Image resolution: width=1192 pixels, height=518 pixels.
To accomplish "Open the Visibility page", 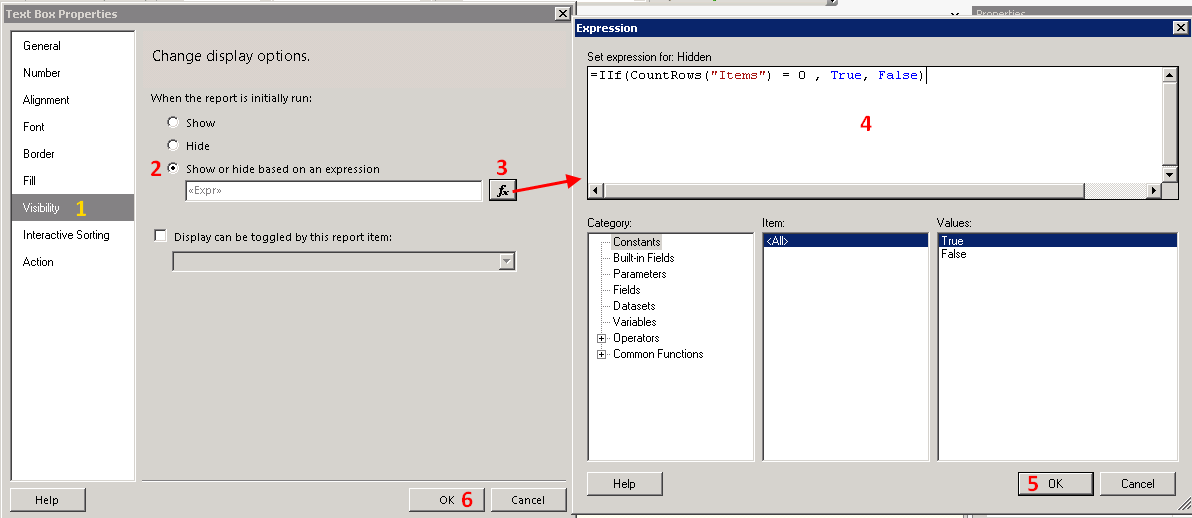I will pos(73,208).
